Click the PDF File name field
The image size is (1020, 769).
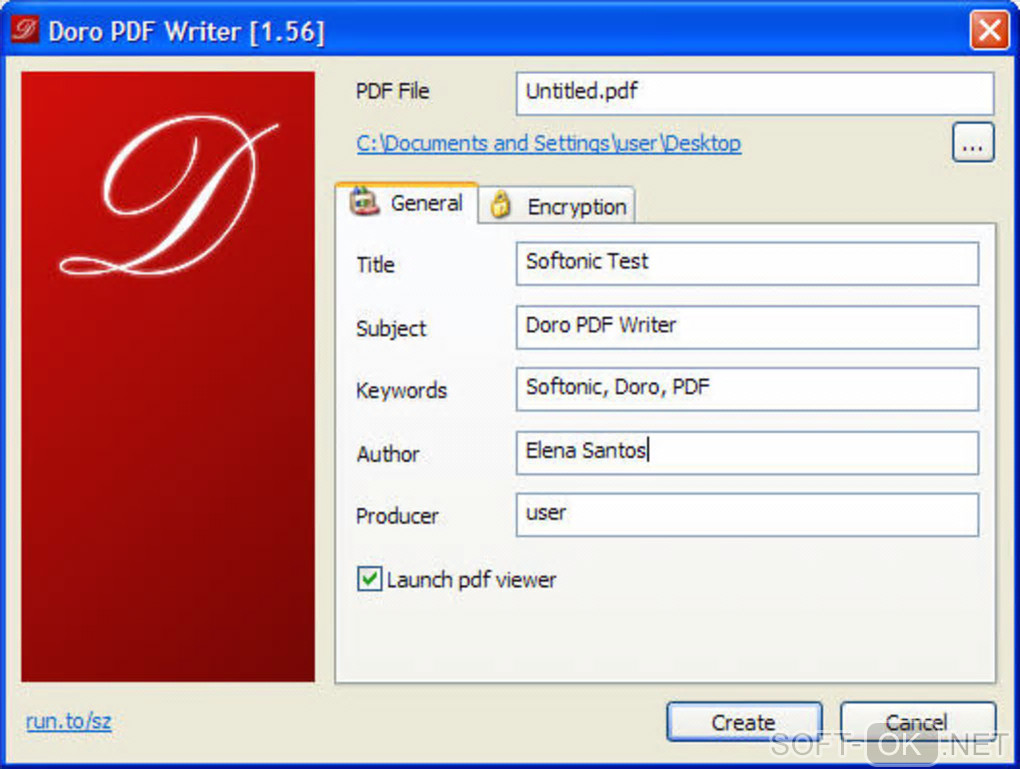click(755, 94)
